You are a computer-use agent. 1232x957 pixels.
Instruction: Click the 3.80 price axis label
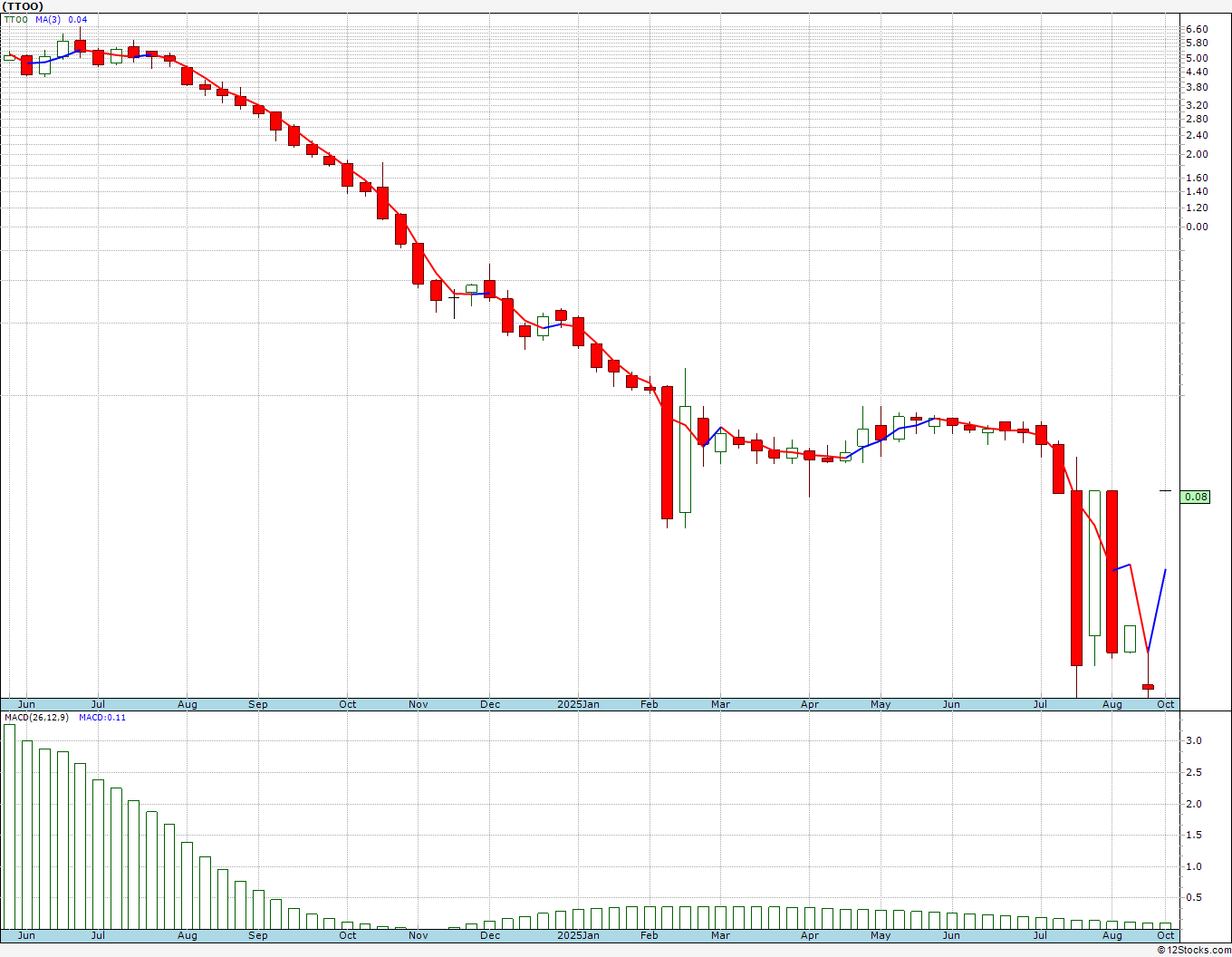point(1196,87)
